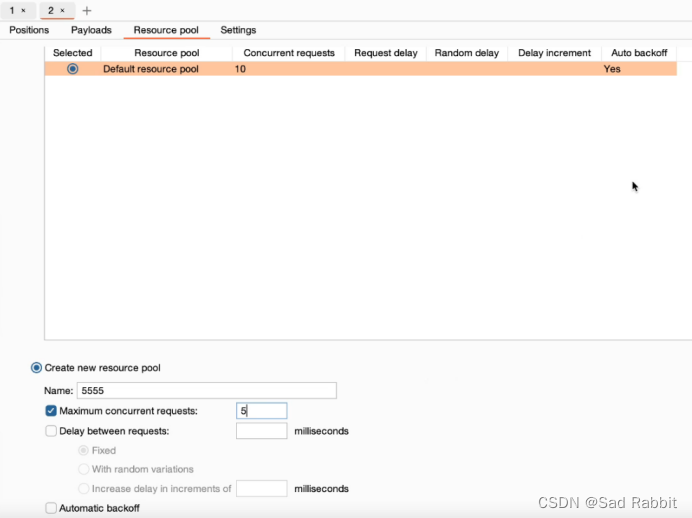Enable the Automatic backoff checkbox
The width and height of the screenshot is (692, 518).
(x=51, y=508)
